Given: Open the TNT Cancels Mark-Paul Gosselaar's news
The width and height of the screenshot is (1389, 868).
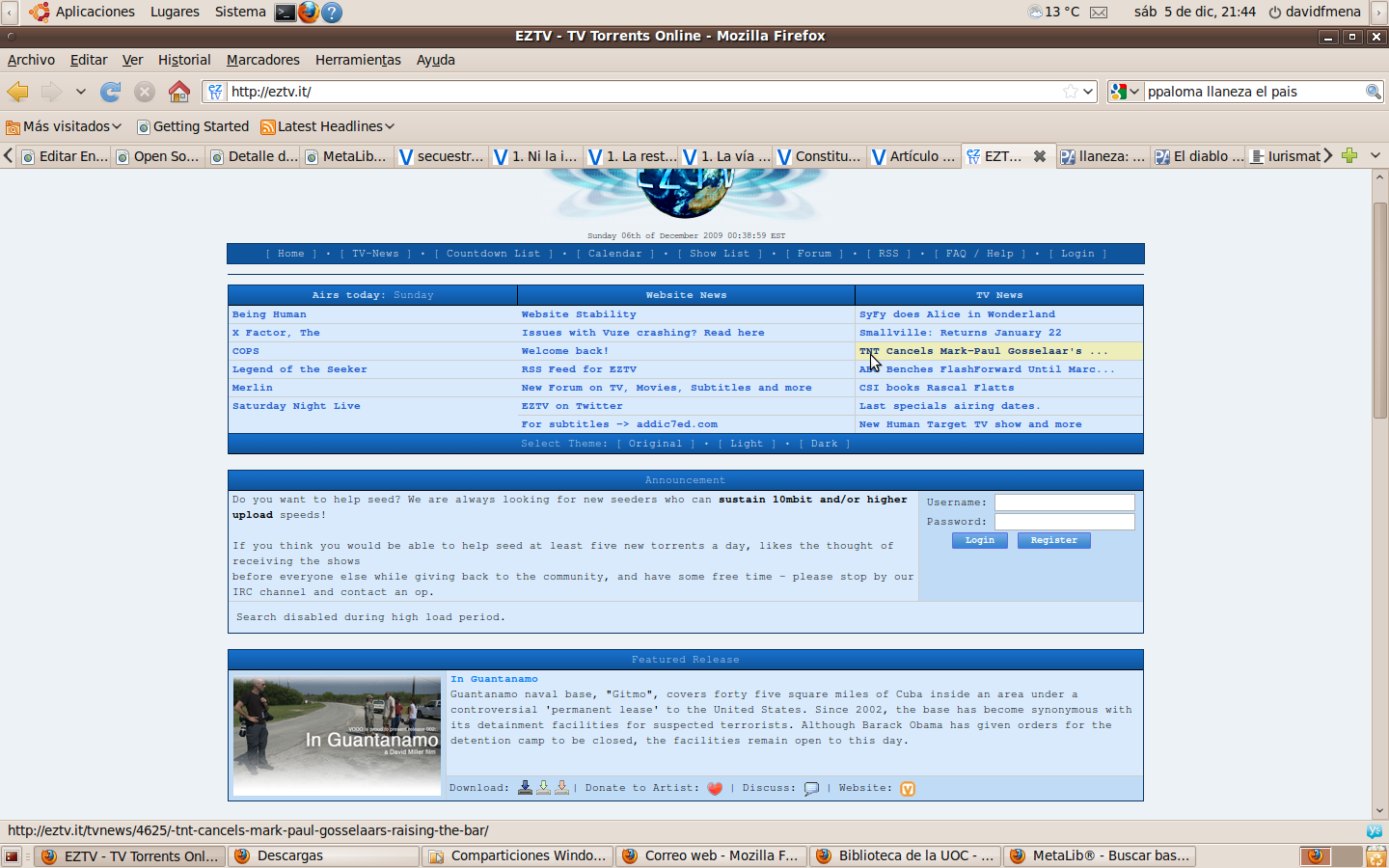Looking at the screenshot, I should (x=983, y=351).
